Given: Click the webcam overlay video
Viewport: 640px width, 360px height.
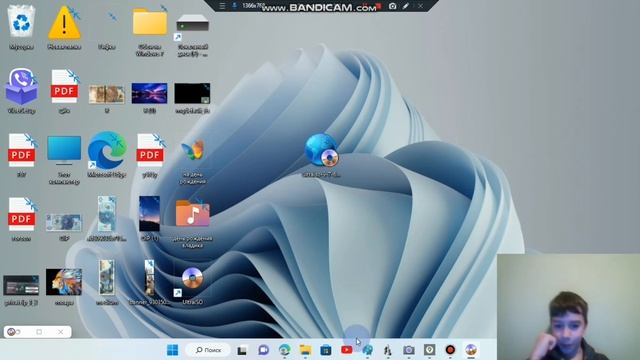Looking at the screenshot, I should [568, 307].
